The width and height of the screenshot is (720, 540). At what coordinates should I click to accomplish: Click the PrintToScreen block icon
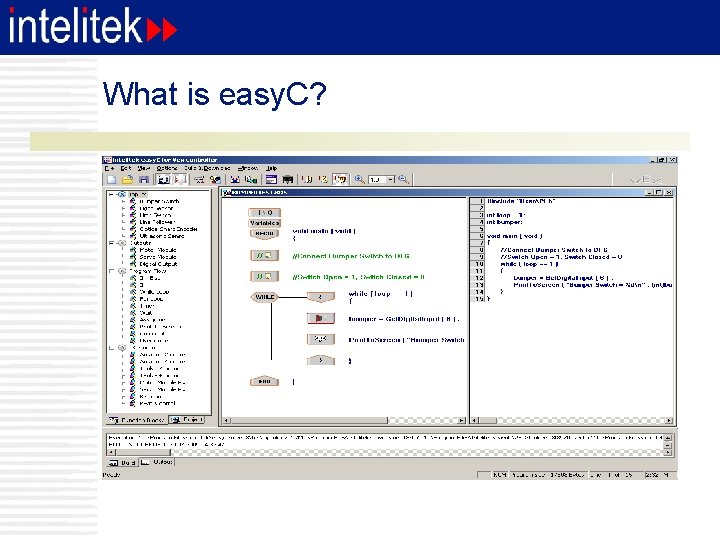tap(321, 339)
